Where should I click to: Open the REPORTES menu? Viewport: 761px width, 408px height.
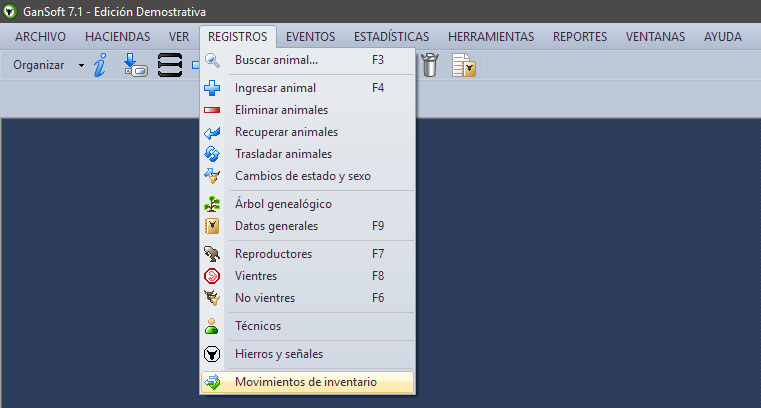pyautogui.click(x=580, y=37)
